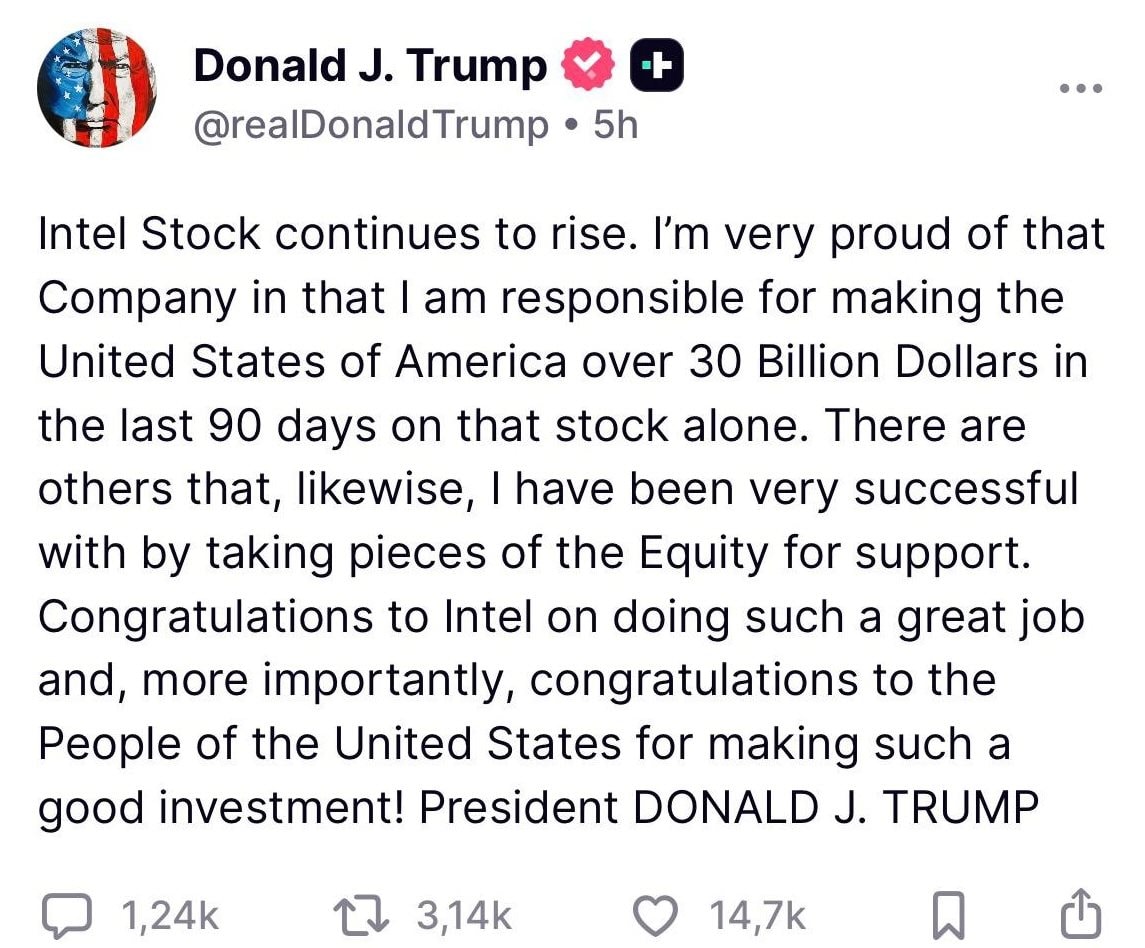Click the 14,7k likes count
Image resolution: width=1145 pixels, height=948 pixels.
(757, 912)
